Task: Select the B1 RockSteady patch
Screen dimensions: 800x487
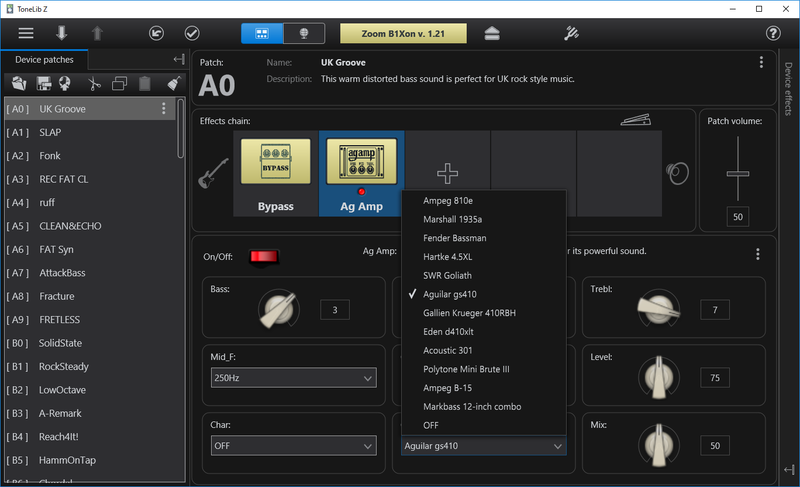Action: click(x=90, y=367)
